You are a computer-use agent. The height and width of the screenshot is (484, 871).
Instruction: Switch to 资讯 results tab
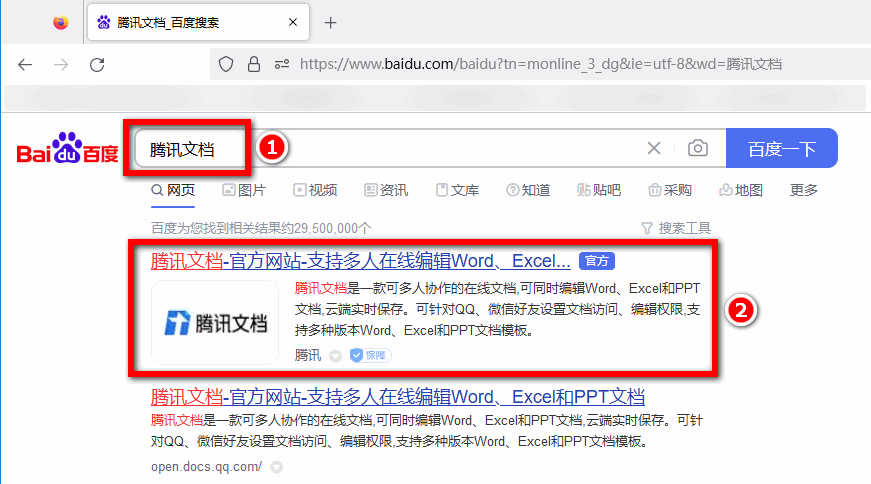tap(386, 191)
